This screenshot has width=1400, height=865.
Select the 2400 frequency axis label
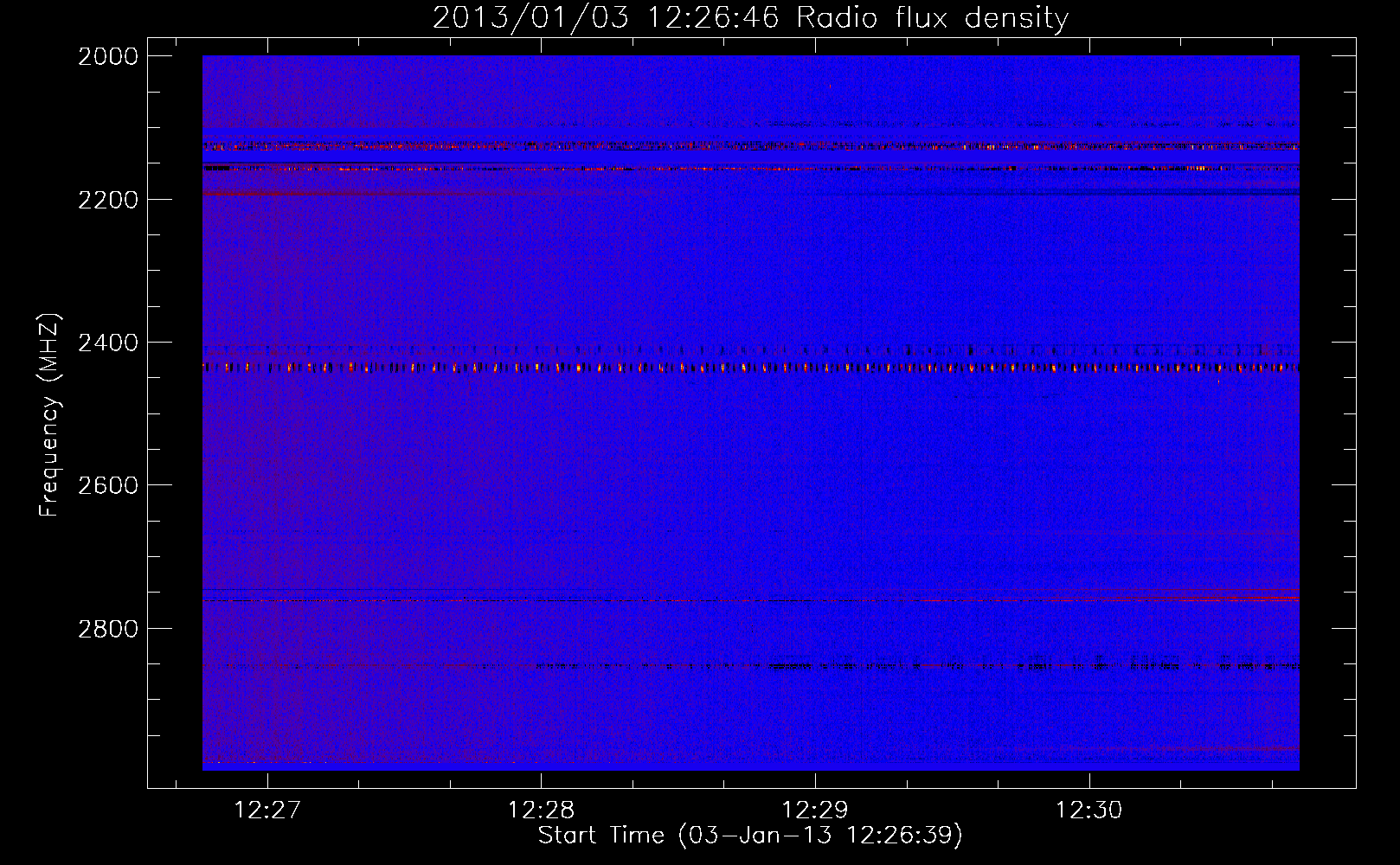(108, 343)
